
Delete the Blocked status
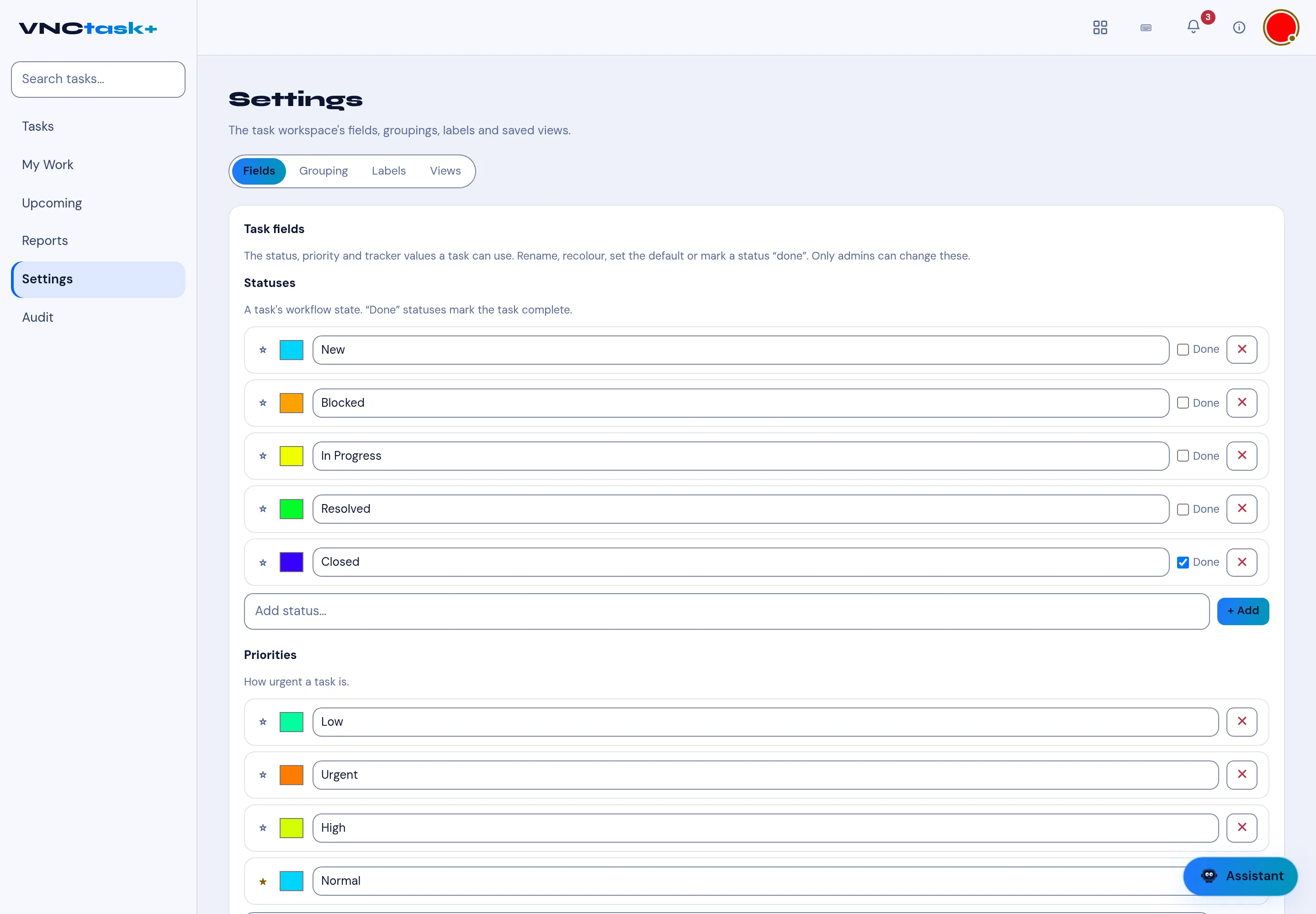point(1242,403)
